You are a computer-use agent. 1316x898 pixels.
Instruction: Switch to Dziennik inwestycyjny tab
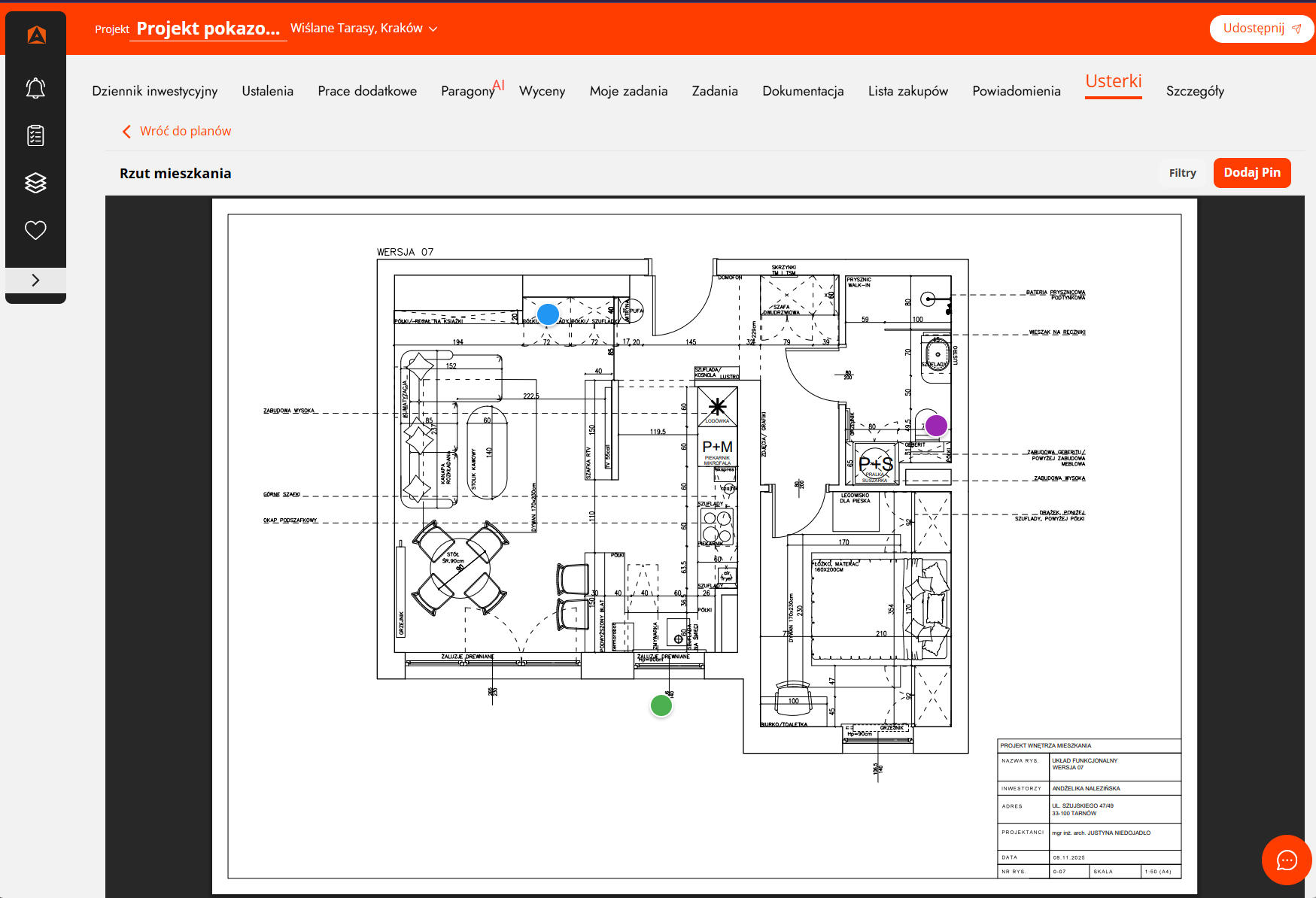[155, 91]
